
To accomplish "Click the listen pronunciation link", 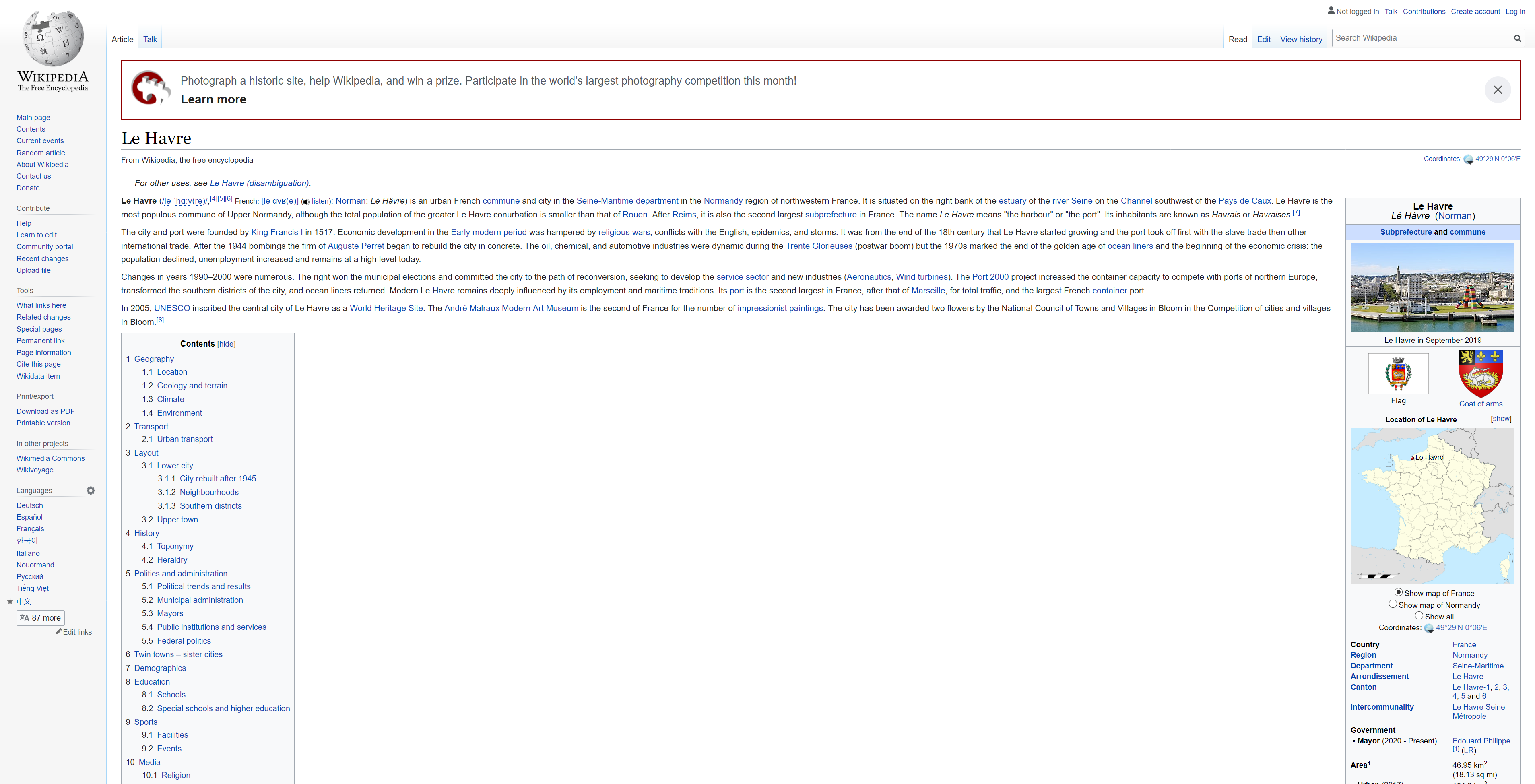I will (321, 201).
